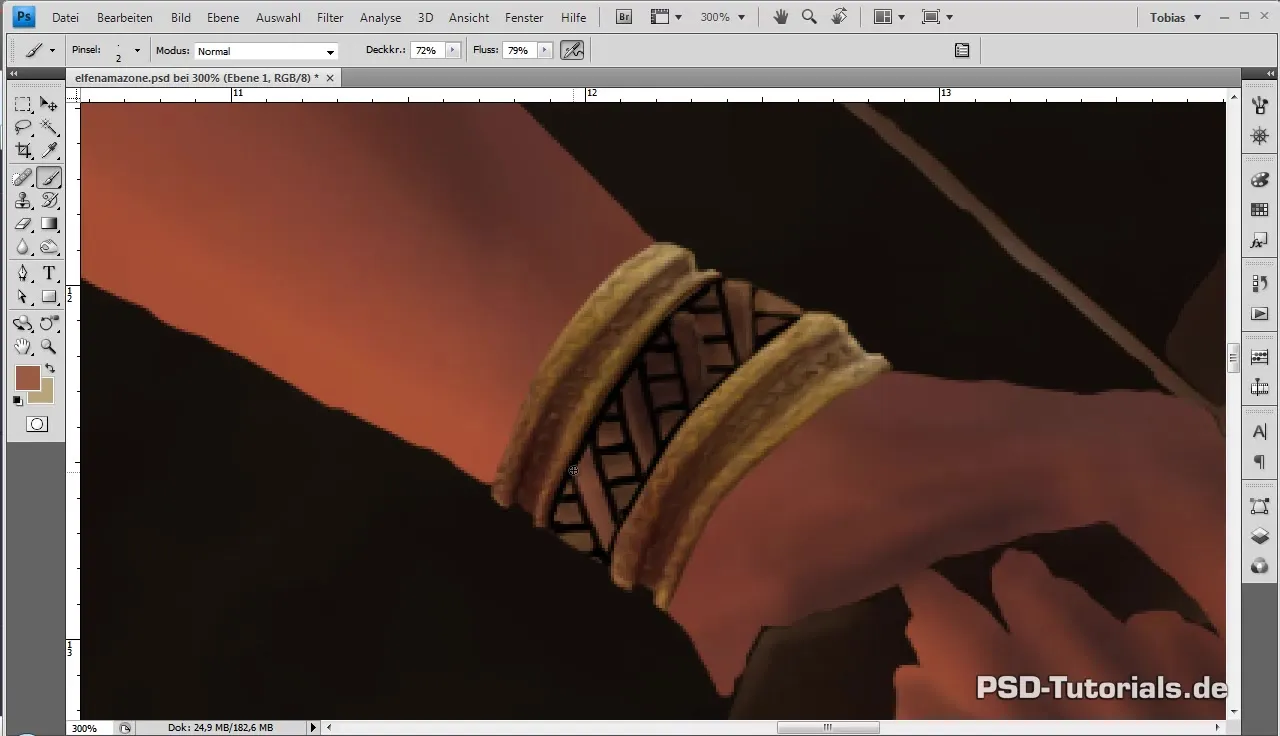Image resolution: width=1280 pixels, height=736 pixels.
Task: Select the Clone Stamp tool
Action: (x=23, y=201)
